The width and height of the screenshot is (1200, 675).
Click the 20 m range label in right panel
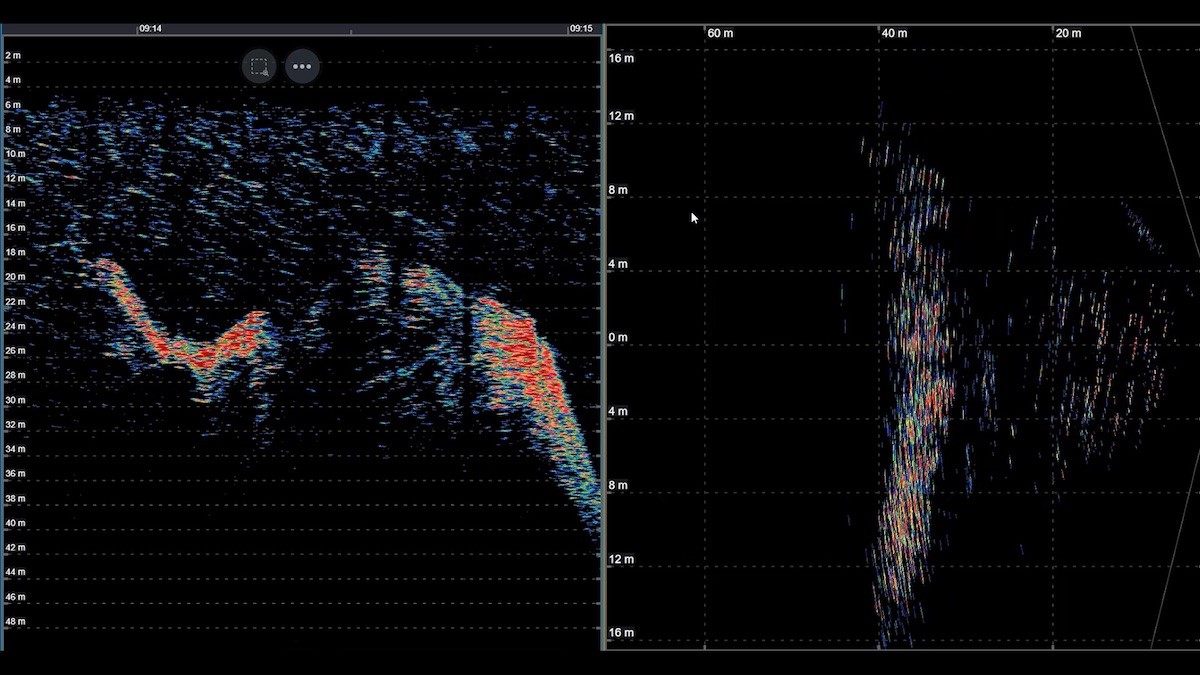pos(1068,33)
